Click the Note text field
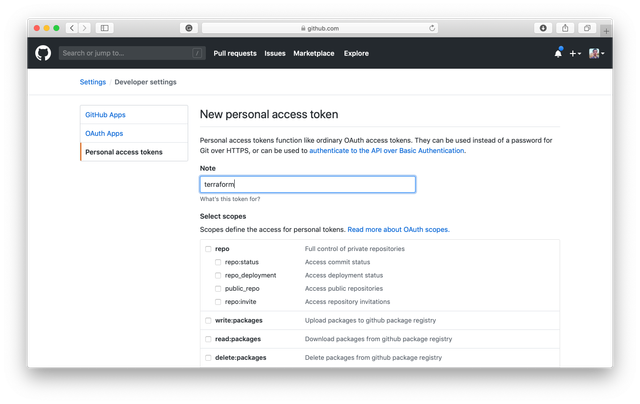The height and width of the screenshot is (404, 640). pos(307,185)
